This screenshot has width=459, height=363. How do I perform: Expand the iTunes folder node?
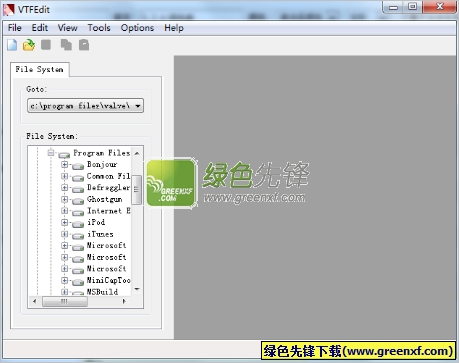tap(65, 234)
